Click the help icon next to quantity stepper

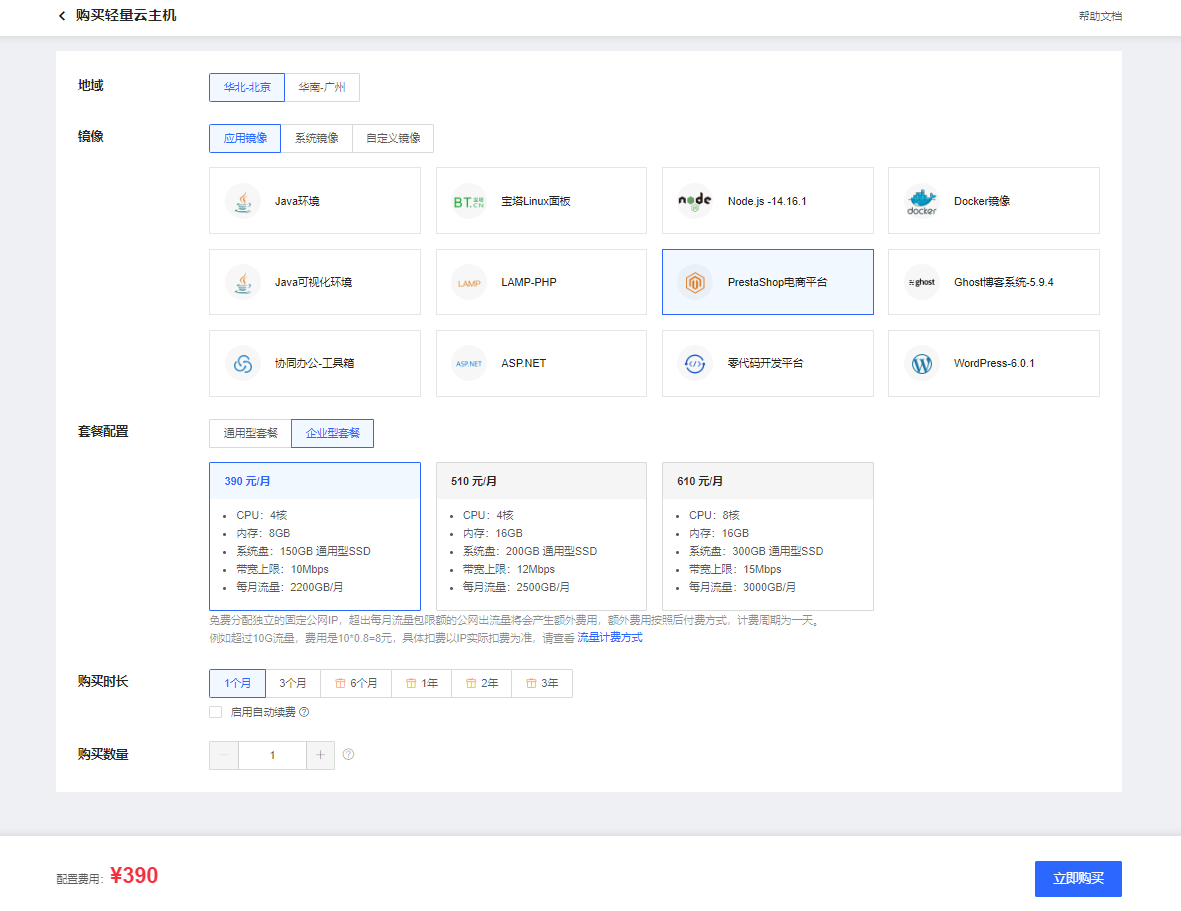(348, 754)
